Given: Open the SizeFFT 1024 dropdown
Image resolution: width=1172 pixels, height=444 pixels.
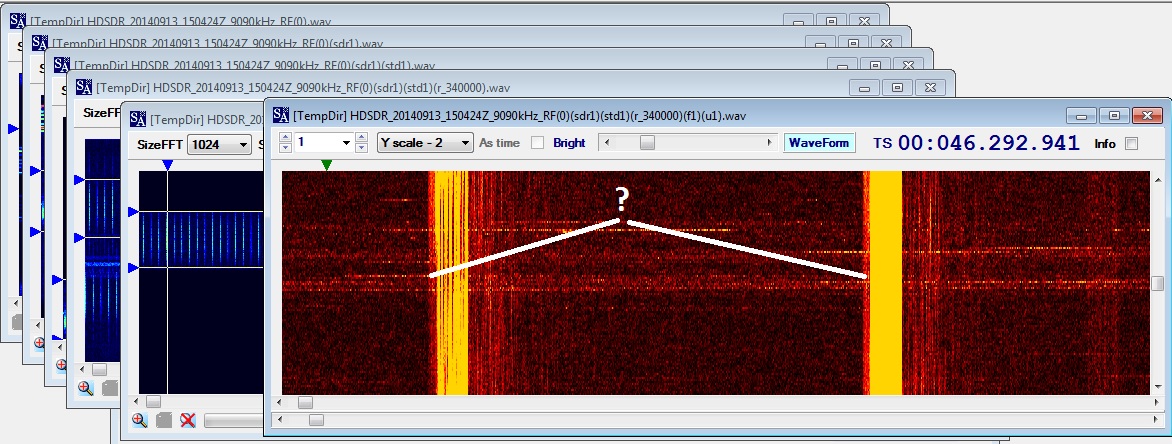Looking at the screenshot, I should tap(219, 144).
